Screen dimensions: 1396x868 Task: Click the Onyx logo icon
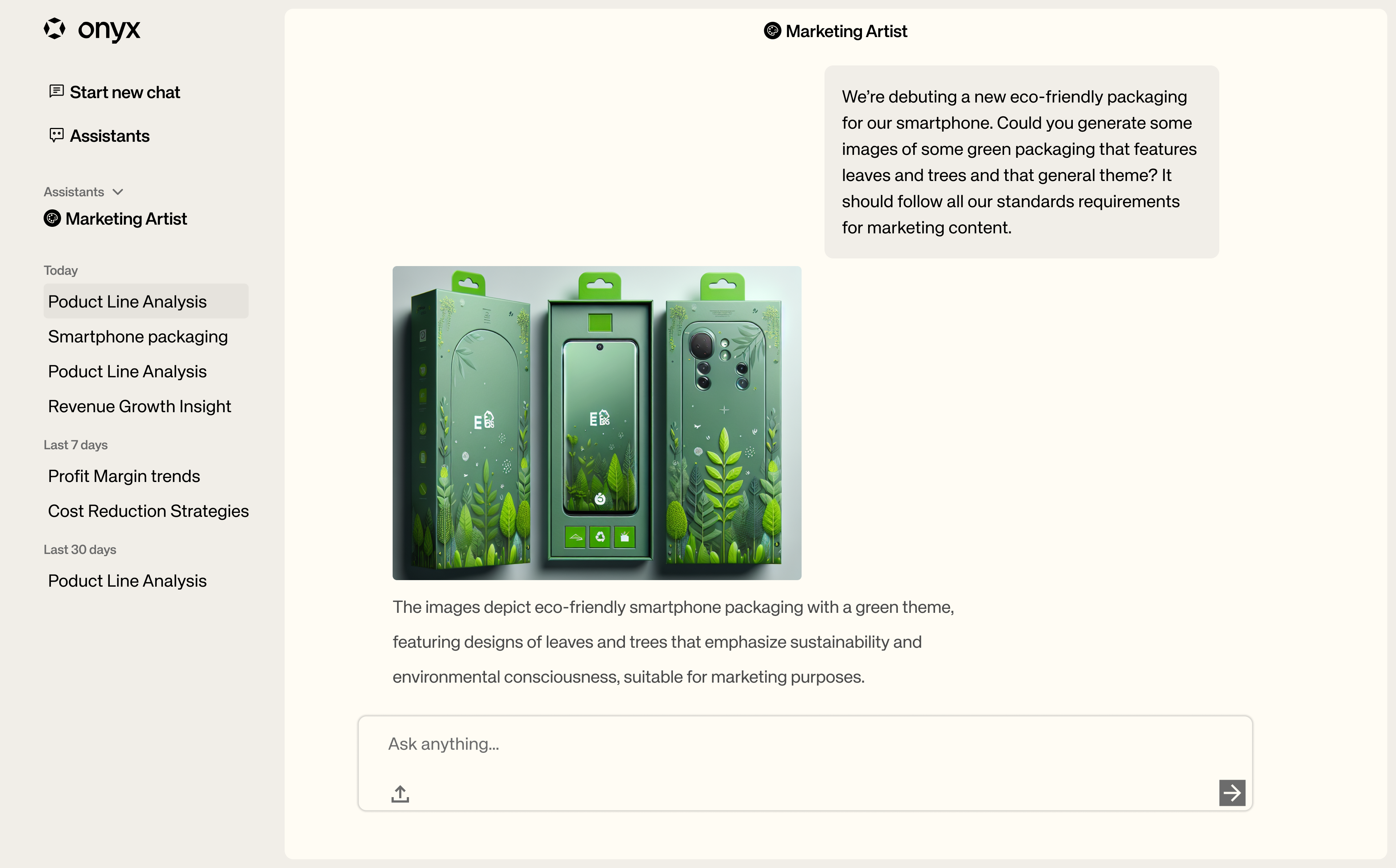[x=55, y=29]
